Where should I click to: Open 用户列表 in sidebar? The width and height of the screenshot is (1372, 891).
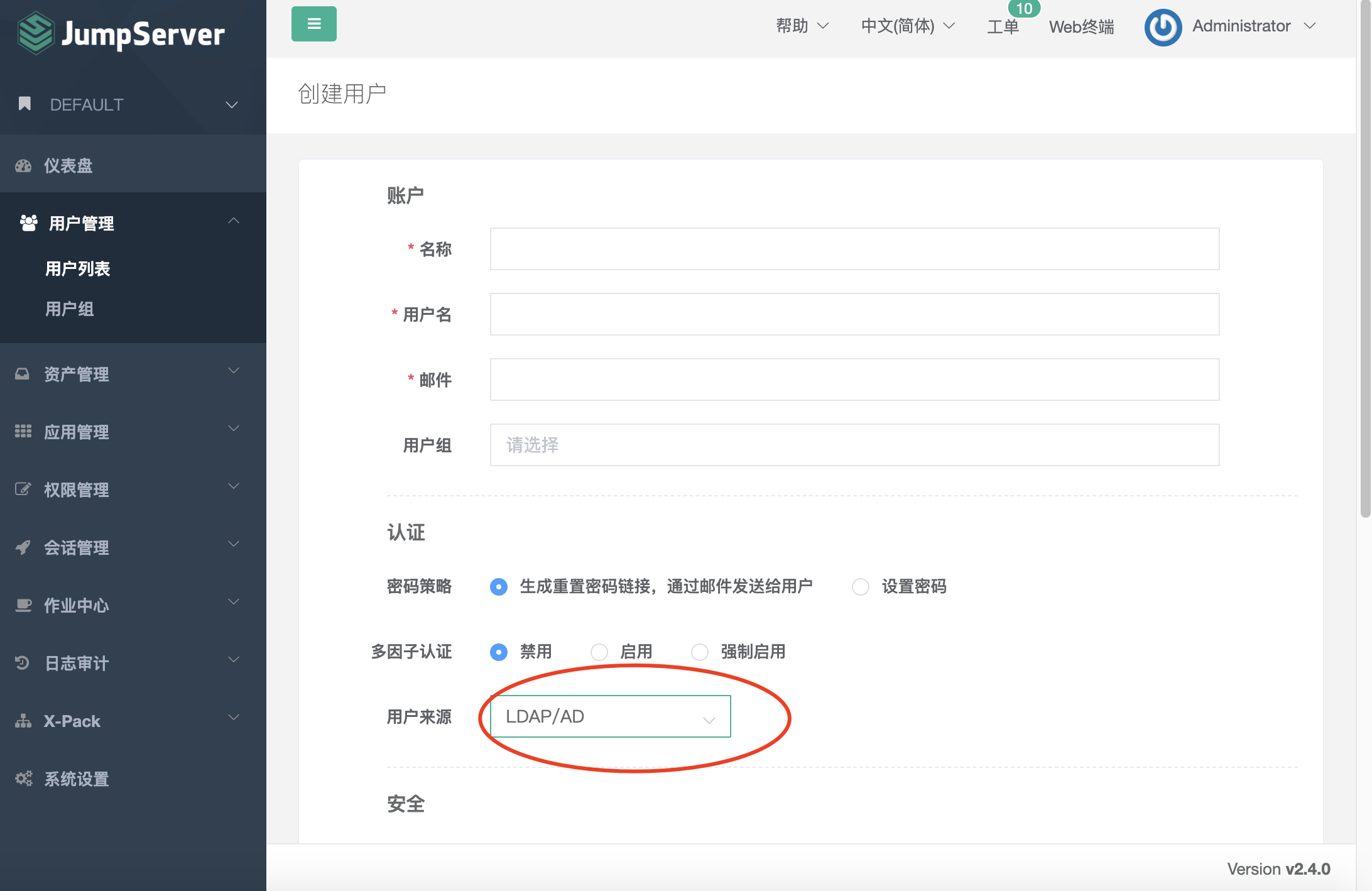coord(78,269)
